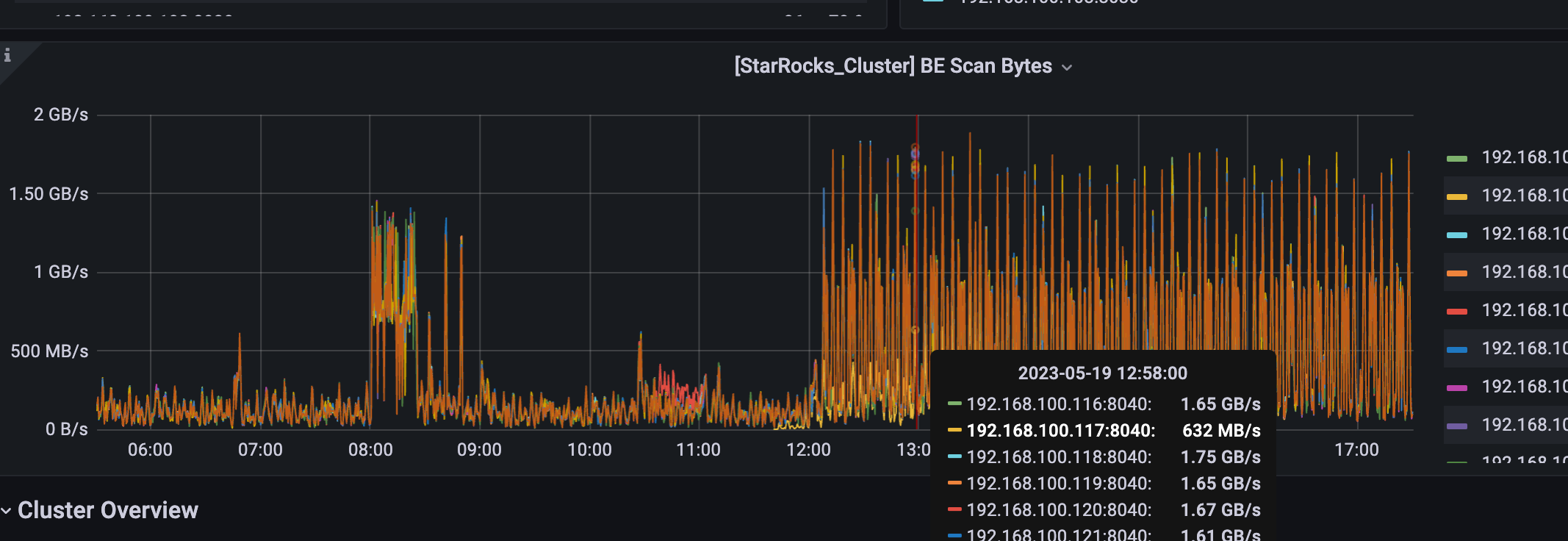Toggle series using the yellow legend entry's IP label
The image size is (1568, 541).
coord(1524,196)
